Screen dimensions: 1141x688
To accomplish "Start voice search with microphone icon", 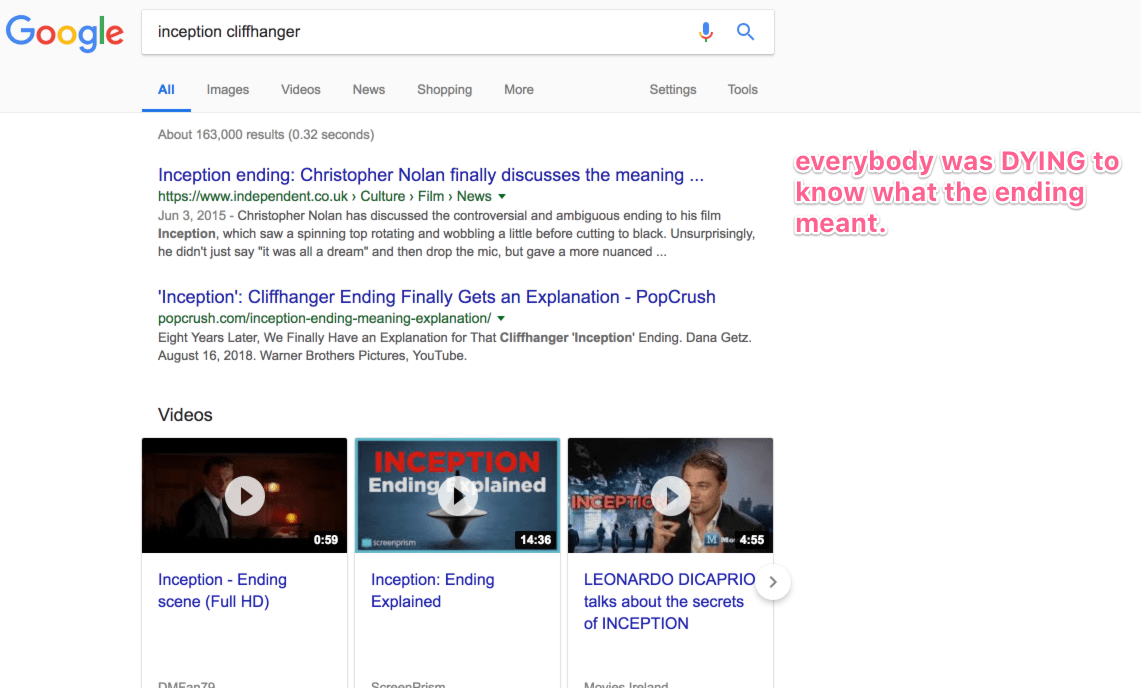I will pyautogui.click(x=705, y=32).
